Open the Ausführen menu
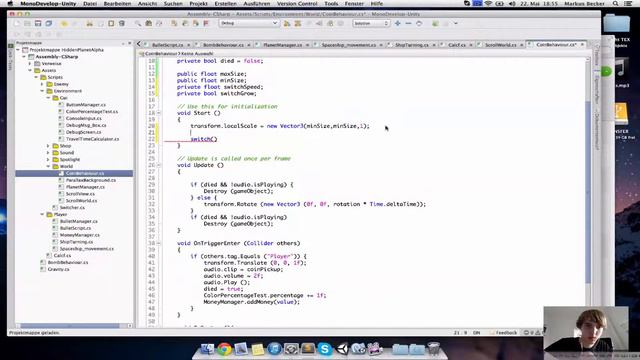 [257, 4]
